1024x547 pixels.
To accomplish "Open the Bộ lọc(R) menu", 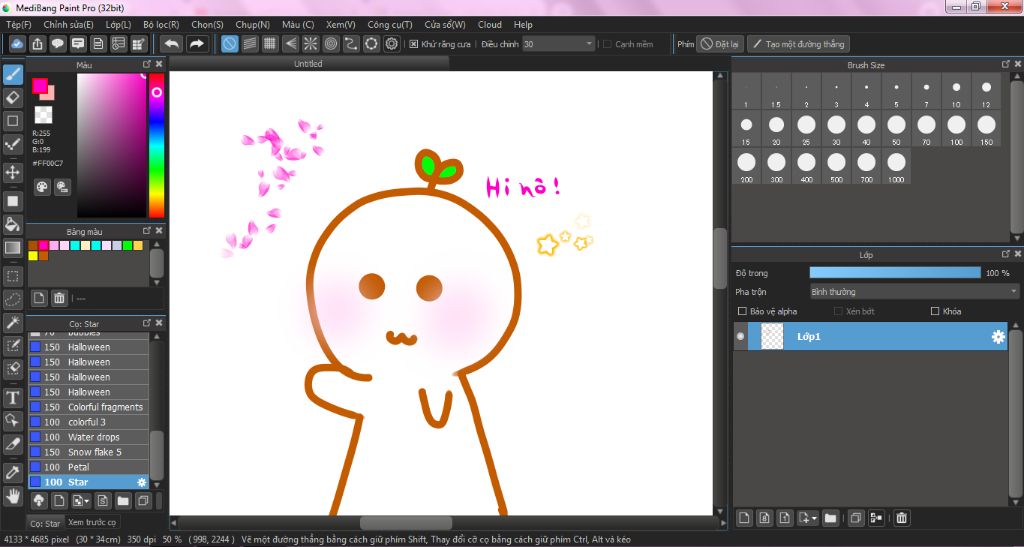I will 161,24.
